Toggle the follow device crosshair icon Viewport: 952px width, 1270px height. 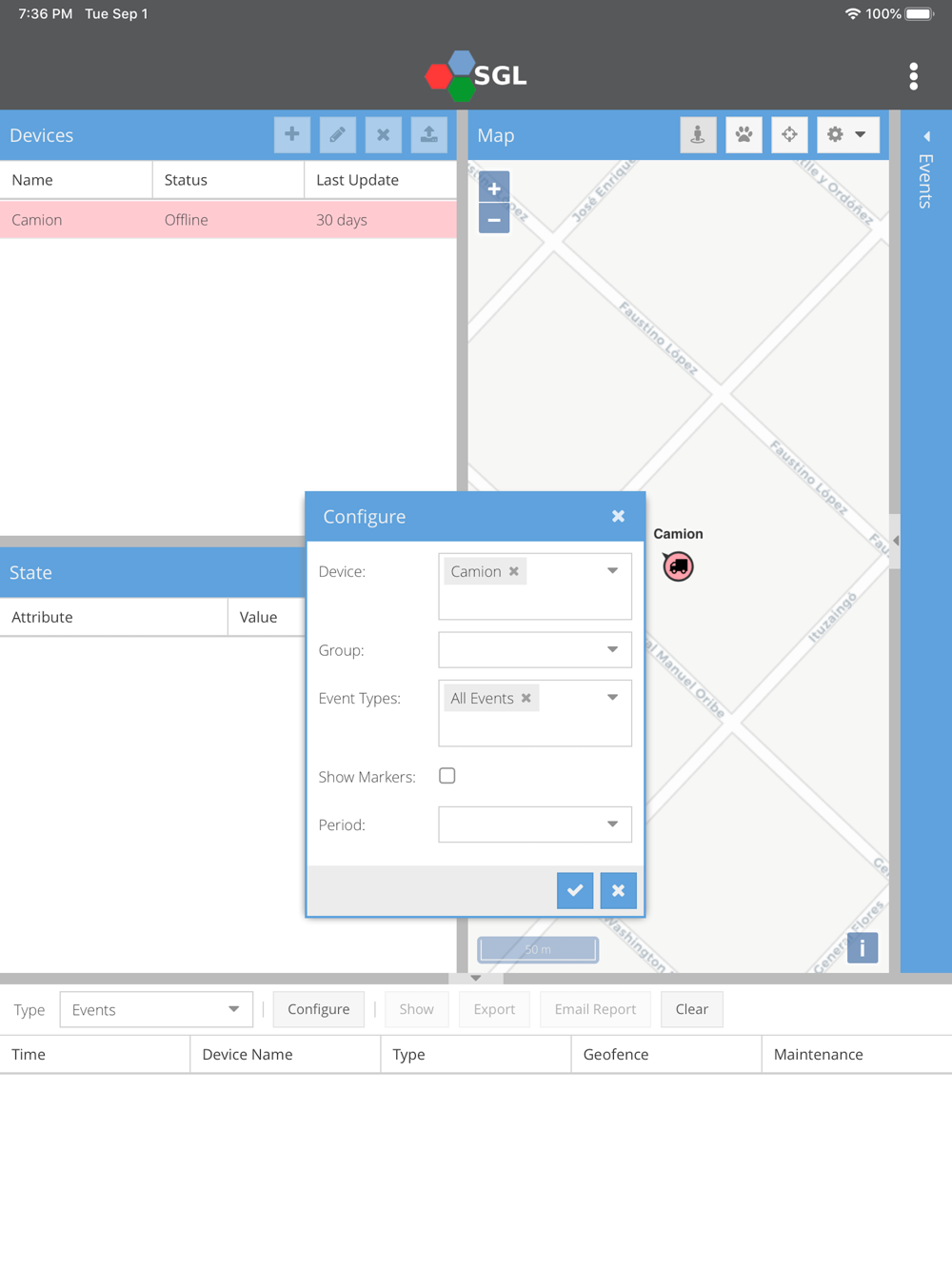pos(789,135)
